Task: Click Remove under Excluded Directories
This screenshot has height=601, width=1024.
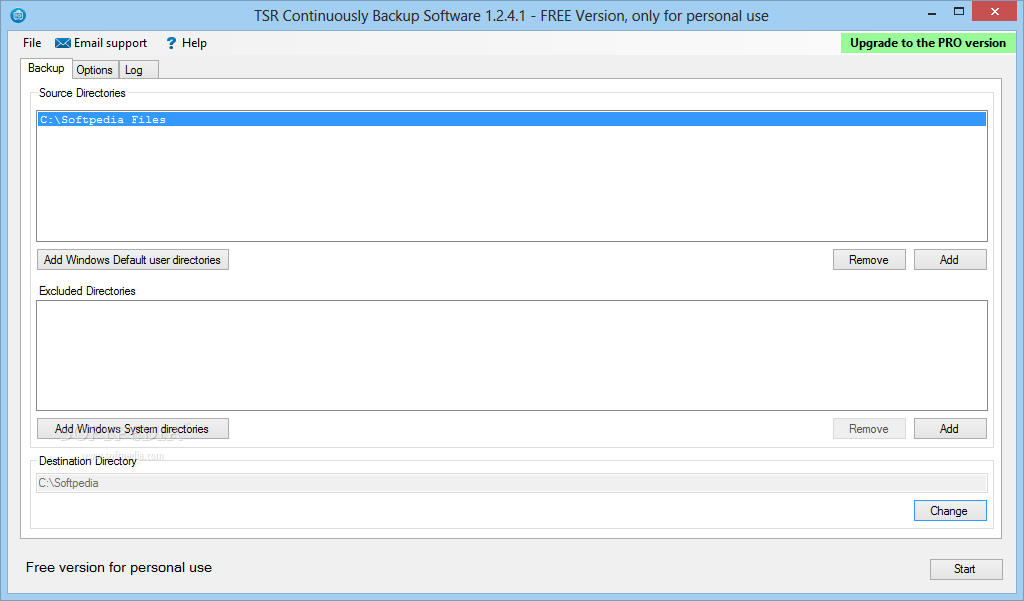Action: (869, 429)
